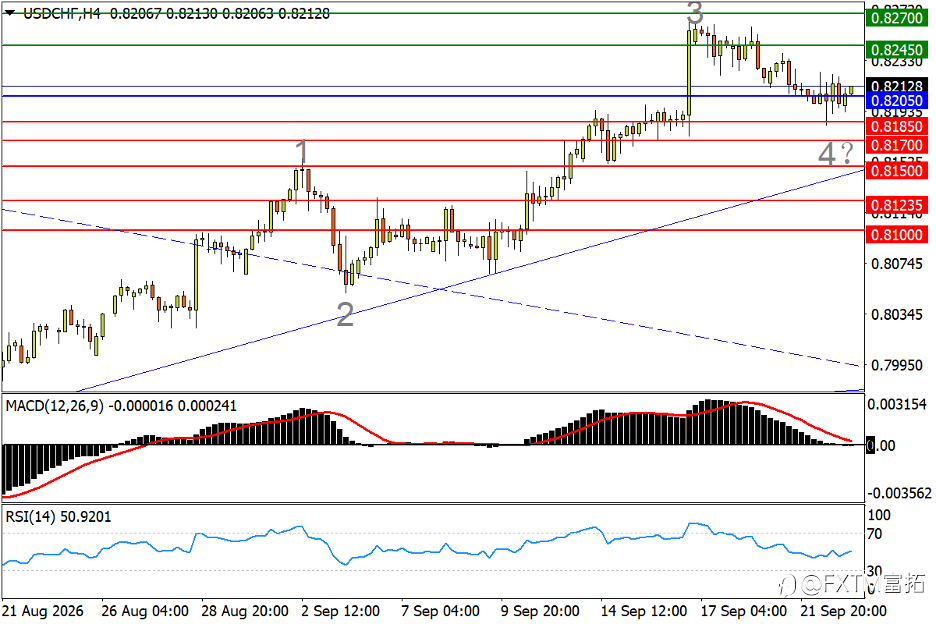Click the MACD(12,26,9) indicator label

pos(54,406)
